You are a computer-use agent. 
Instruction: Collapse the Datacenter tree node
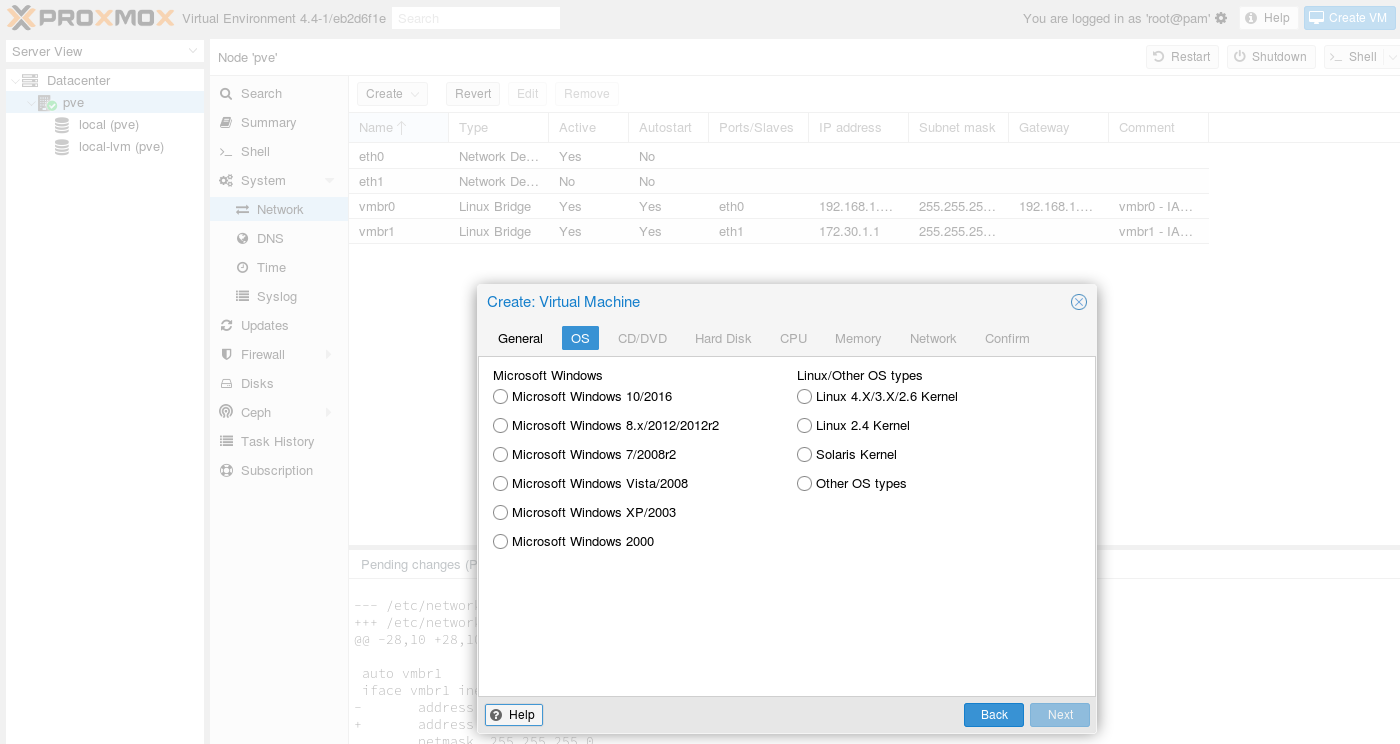[13, 81]
